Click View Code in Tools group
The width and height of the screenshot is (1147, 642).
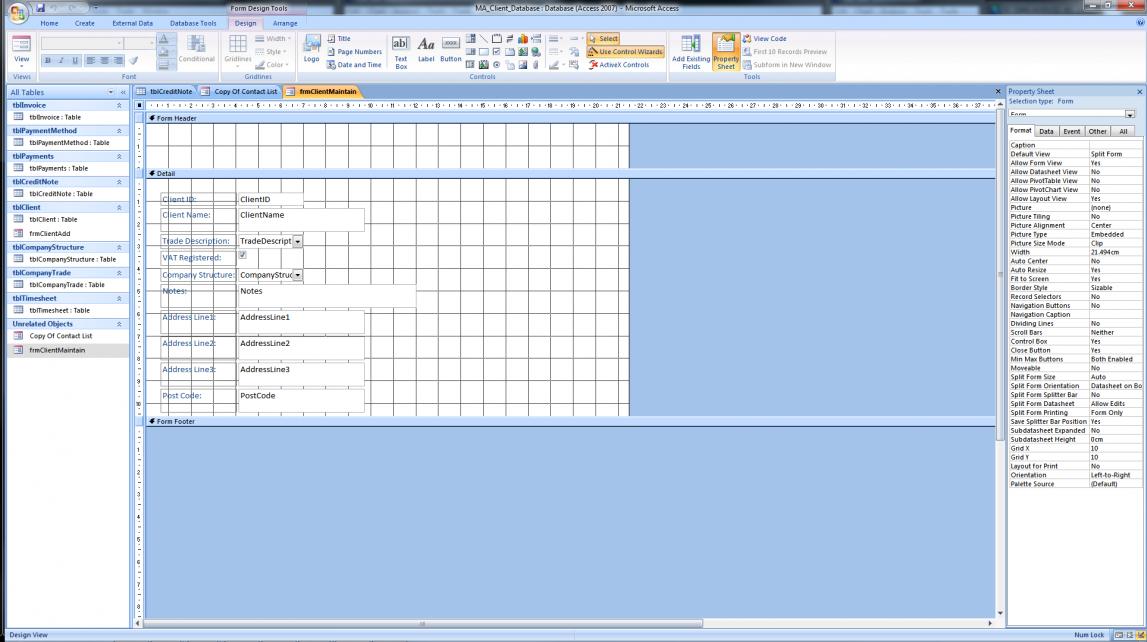764,39
